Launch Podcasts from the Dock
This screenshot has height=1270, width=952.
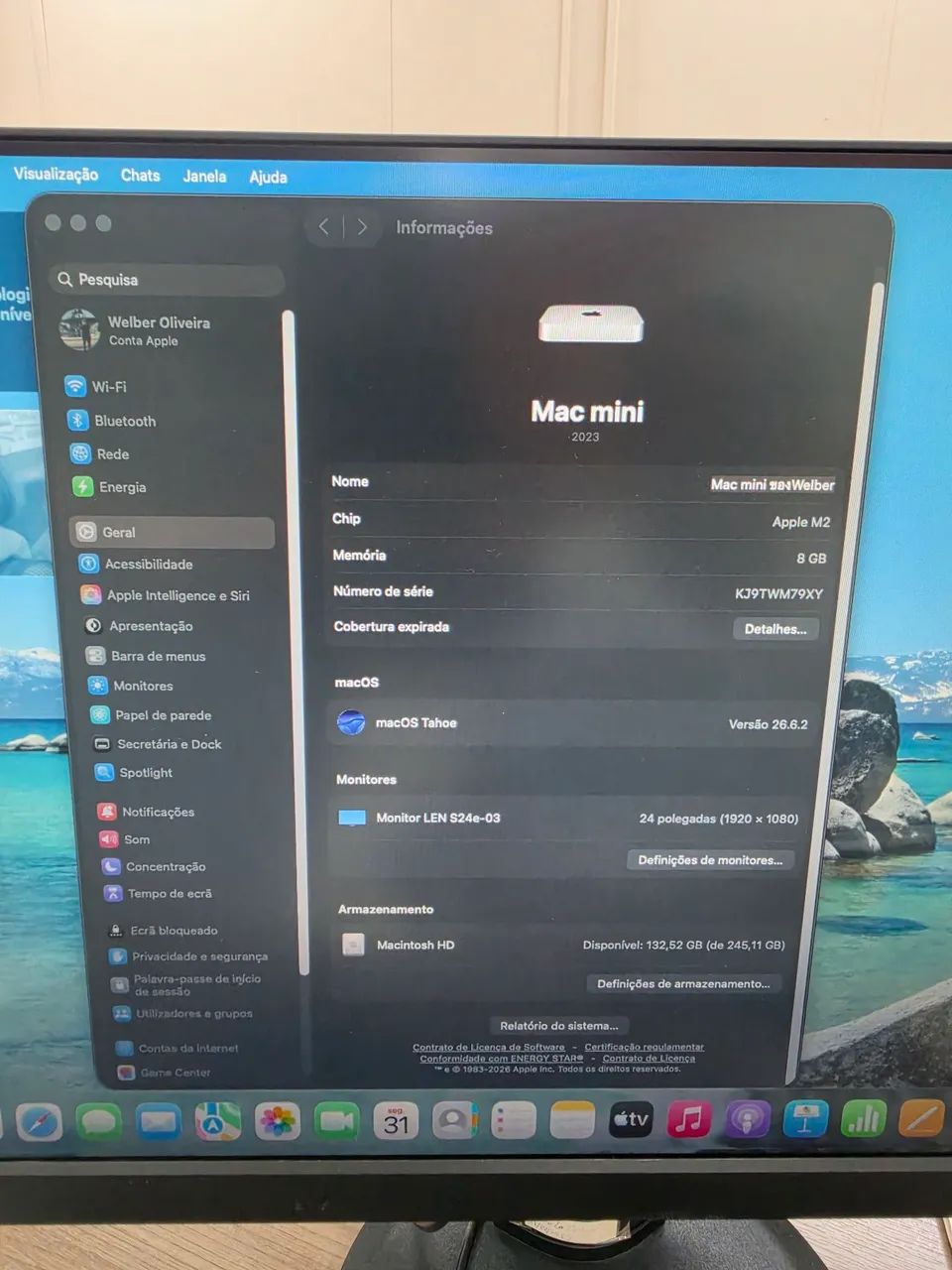pyautogui.click(x=748, y=1120)
